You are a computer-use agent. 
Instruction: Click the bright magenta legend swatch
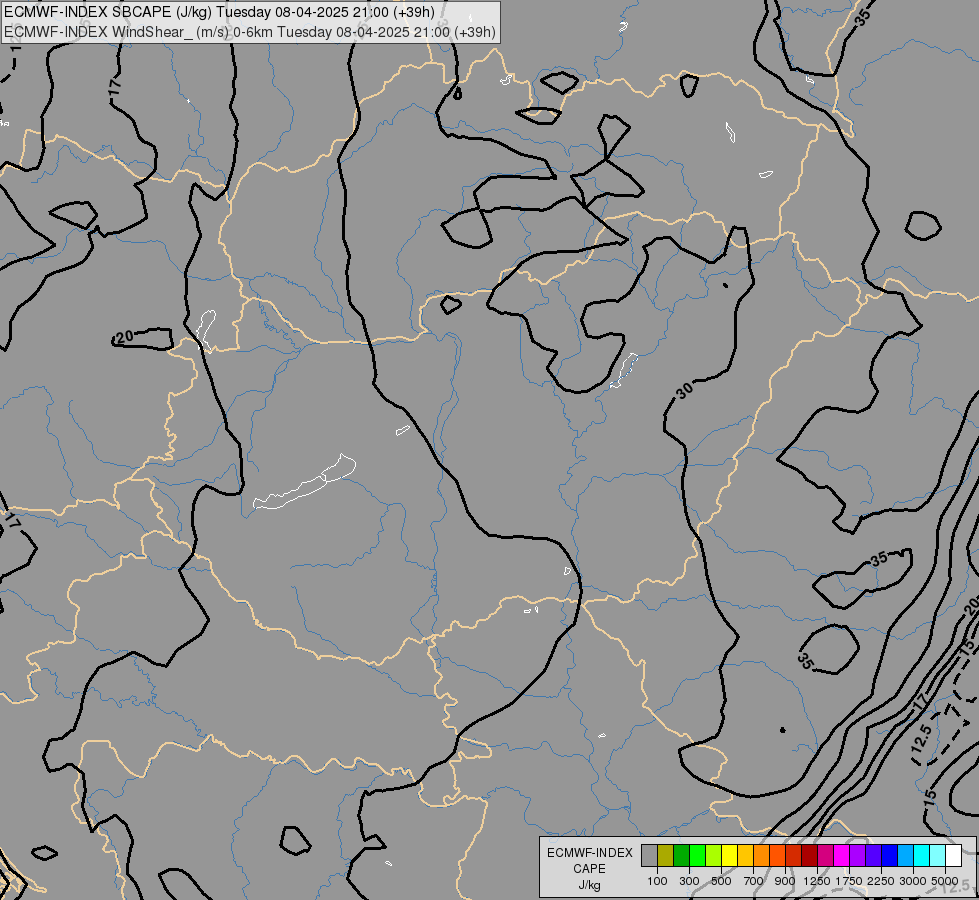pos(842,855)
